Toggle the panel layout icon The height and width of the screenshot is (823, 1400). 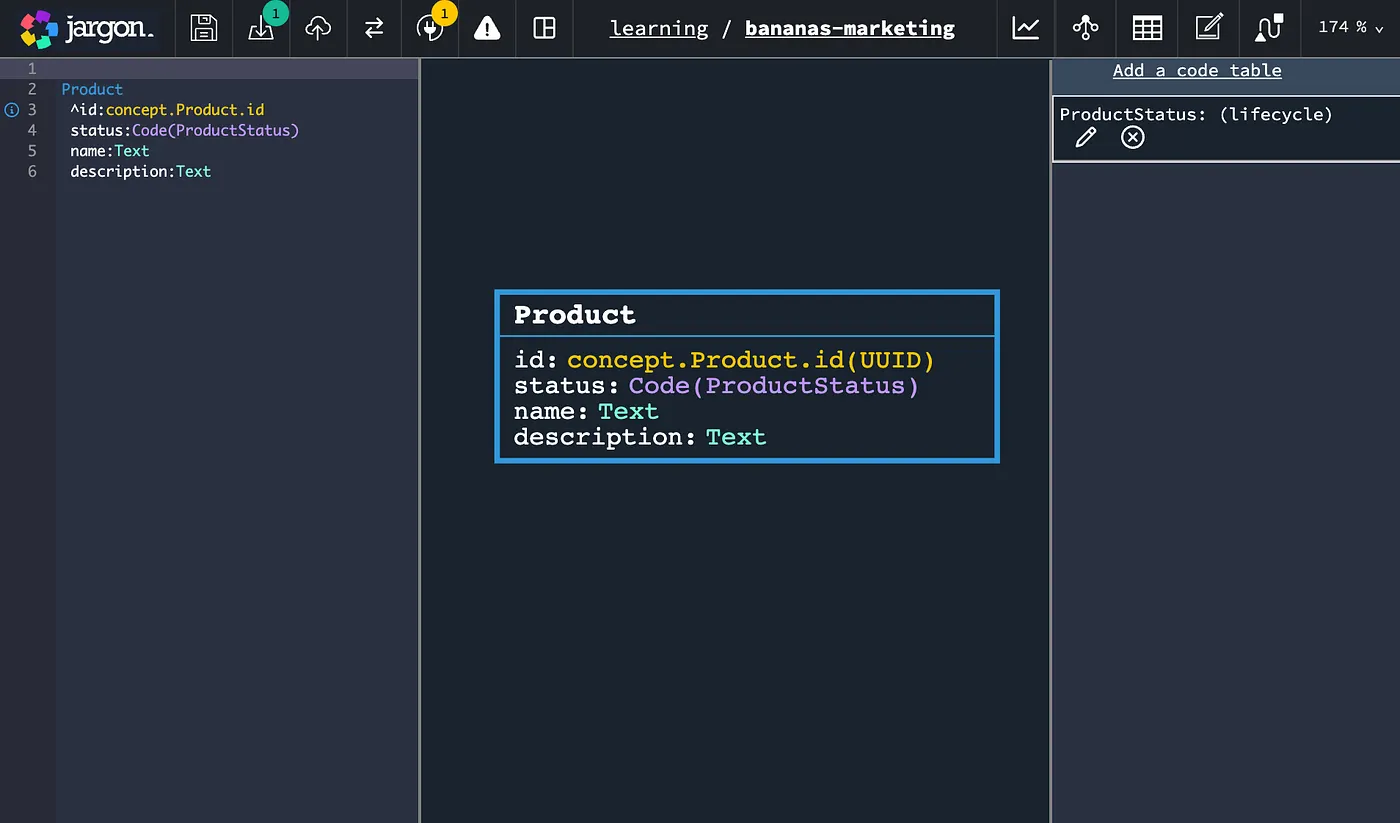[x=544, y=28]
